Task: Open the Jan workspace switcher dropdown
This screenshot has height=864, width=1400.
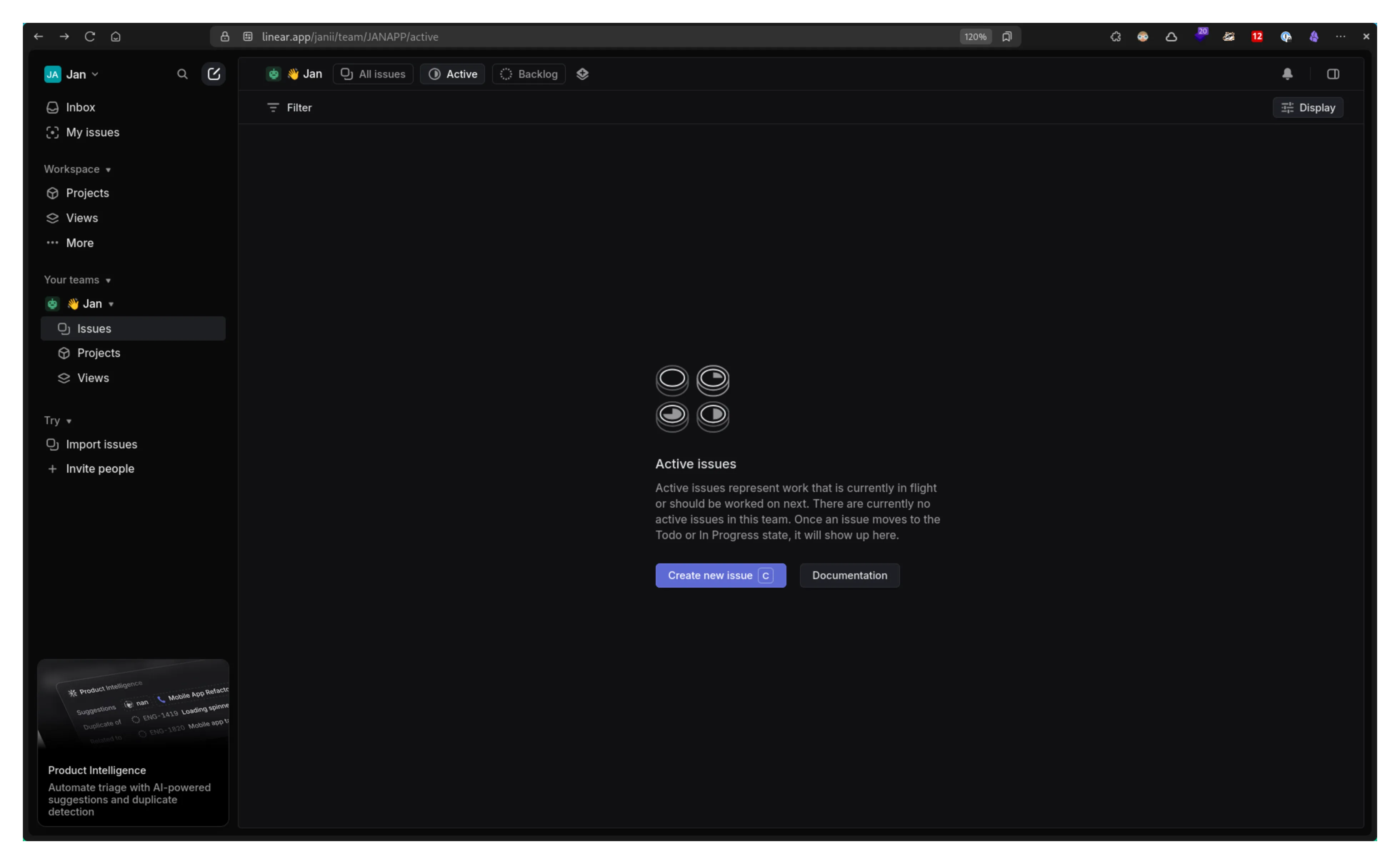Action: 71,74
